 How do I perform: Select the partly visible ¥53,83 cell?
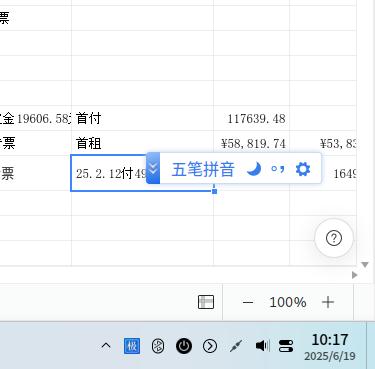[323, 143]
